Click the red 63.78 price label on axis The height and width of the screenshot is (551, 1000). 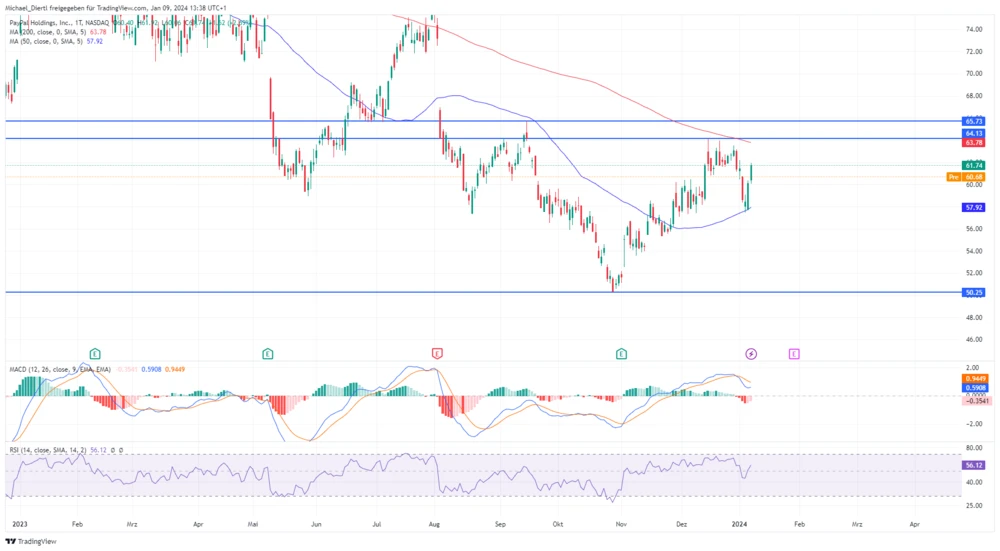tap(974, 143)
